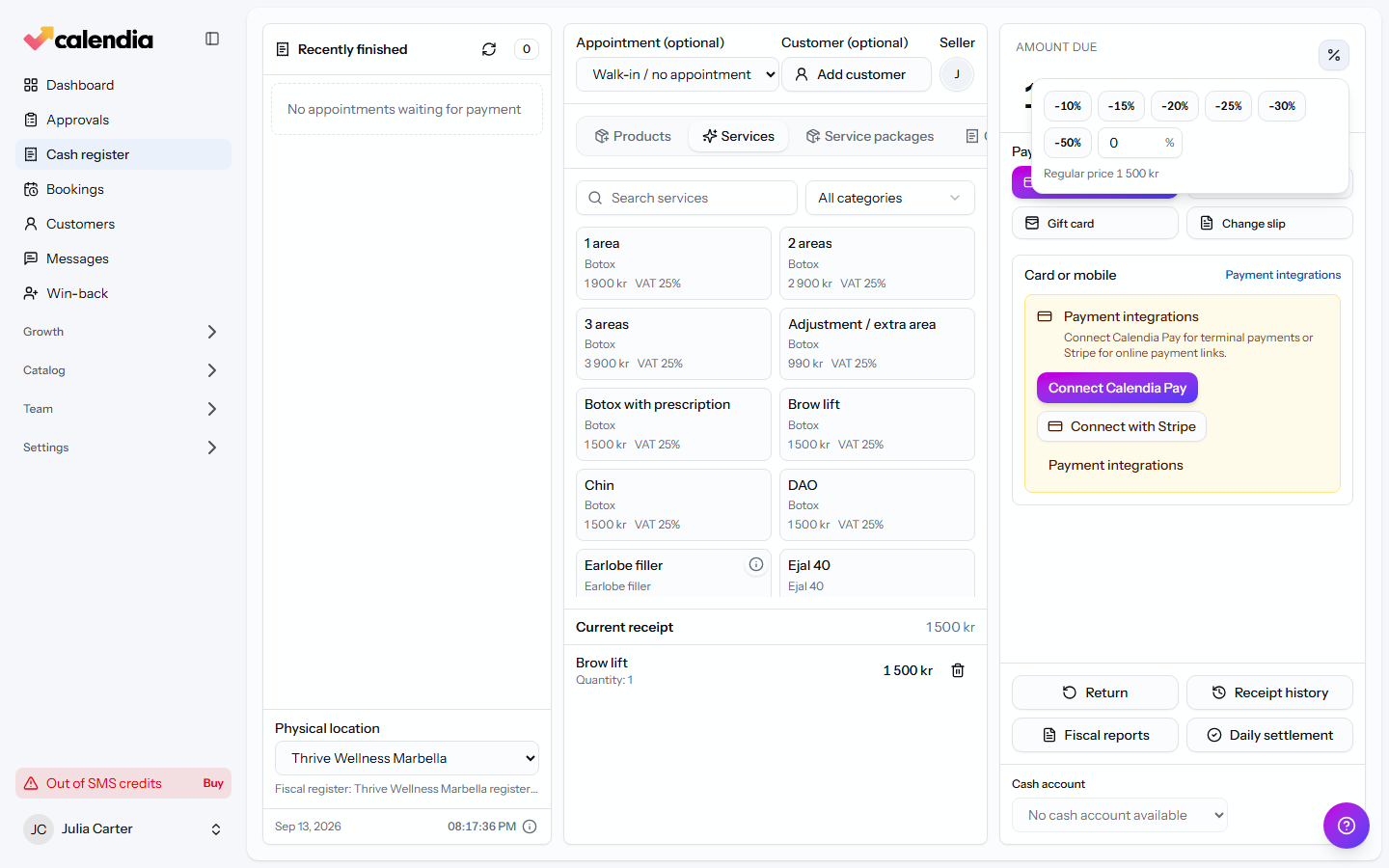Viewport: 1389px width, 868px height.
Task: Go to Approvals page
Action: (x=123, y=120)
